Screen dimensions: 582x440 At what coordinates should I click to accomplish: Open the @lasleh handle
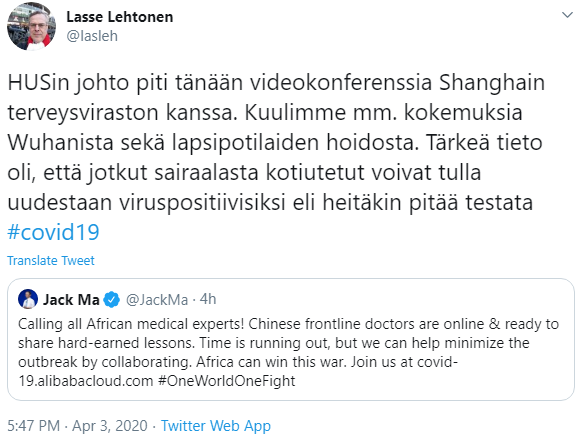(x=92, y=36)
